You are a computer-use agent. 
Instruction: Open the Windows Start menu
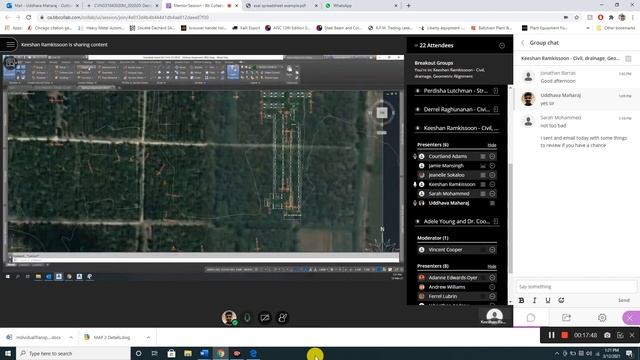point(8,353)
